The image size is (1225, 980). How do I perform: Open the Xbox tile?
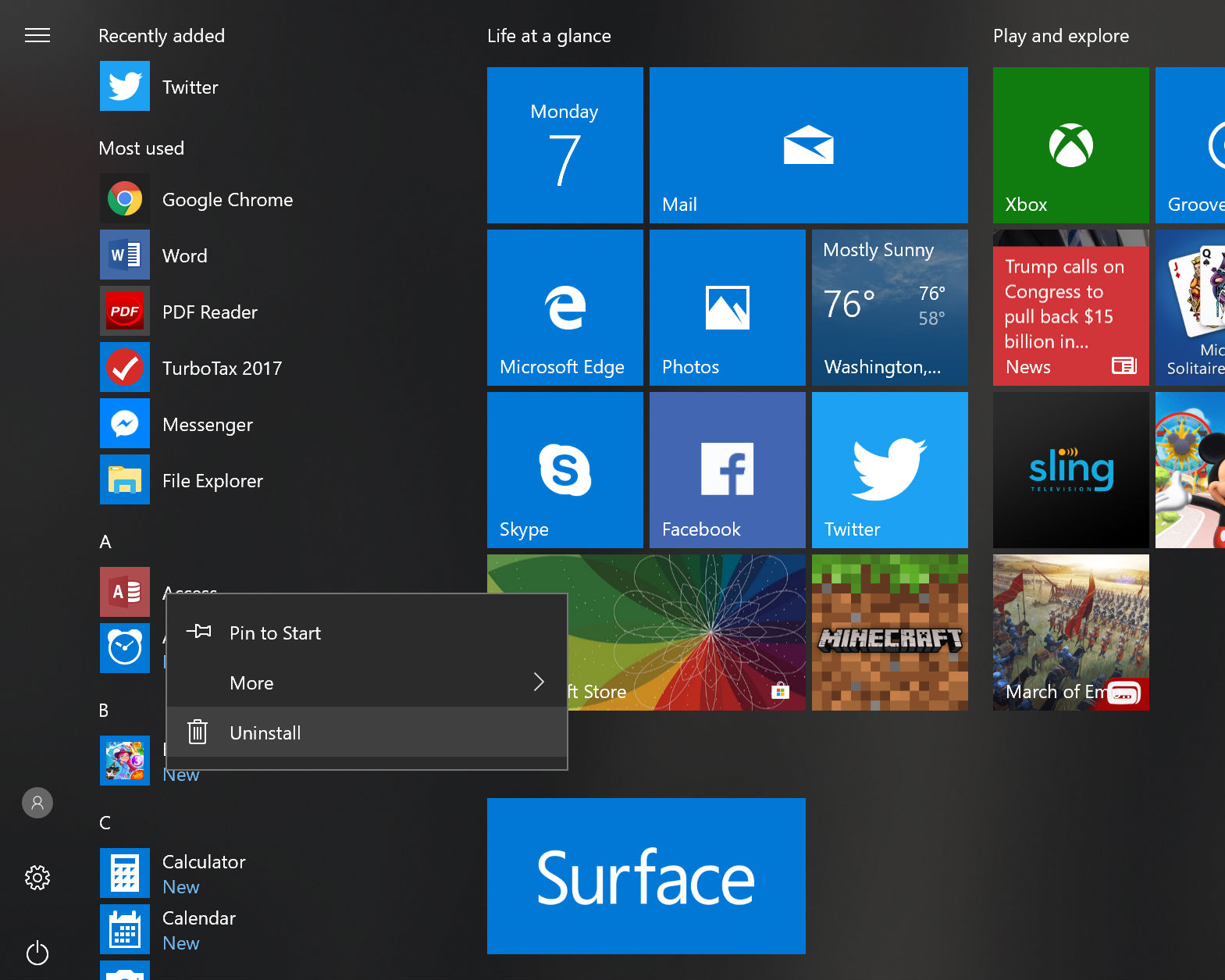click(1071, 145)
